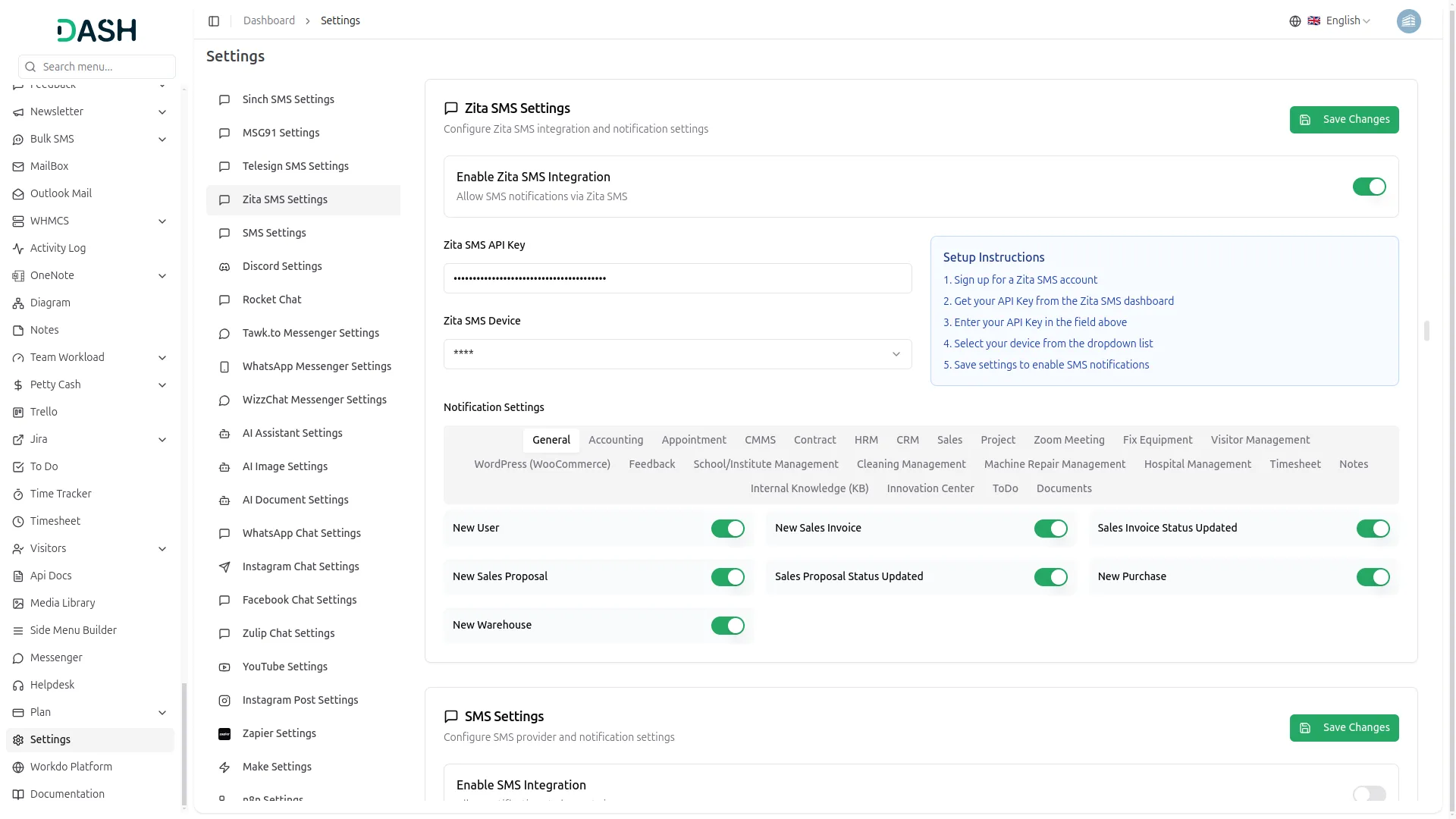Screen dimensions: 1456x819
Task: Open AI Assistant Settings section
Action: (303, 434)
